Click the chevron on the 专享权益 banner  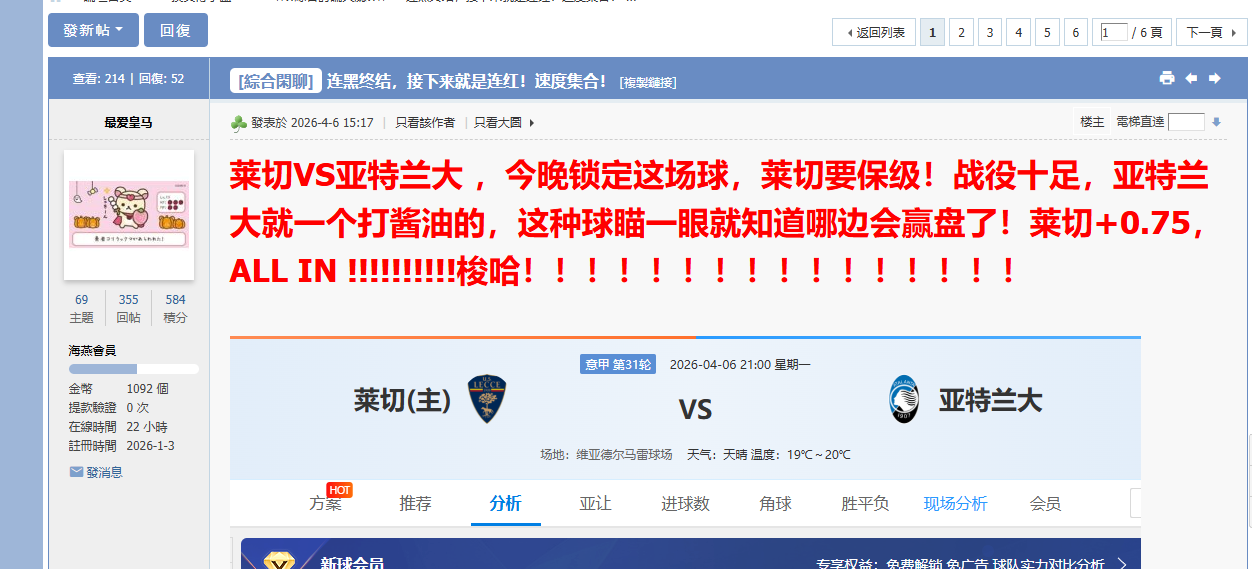click(x=1122, y=564)
